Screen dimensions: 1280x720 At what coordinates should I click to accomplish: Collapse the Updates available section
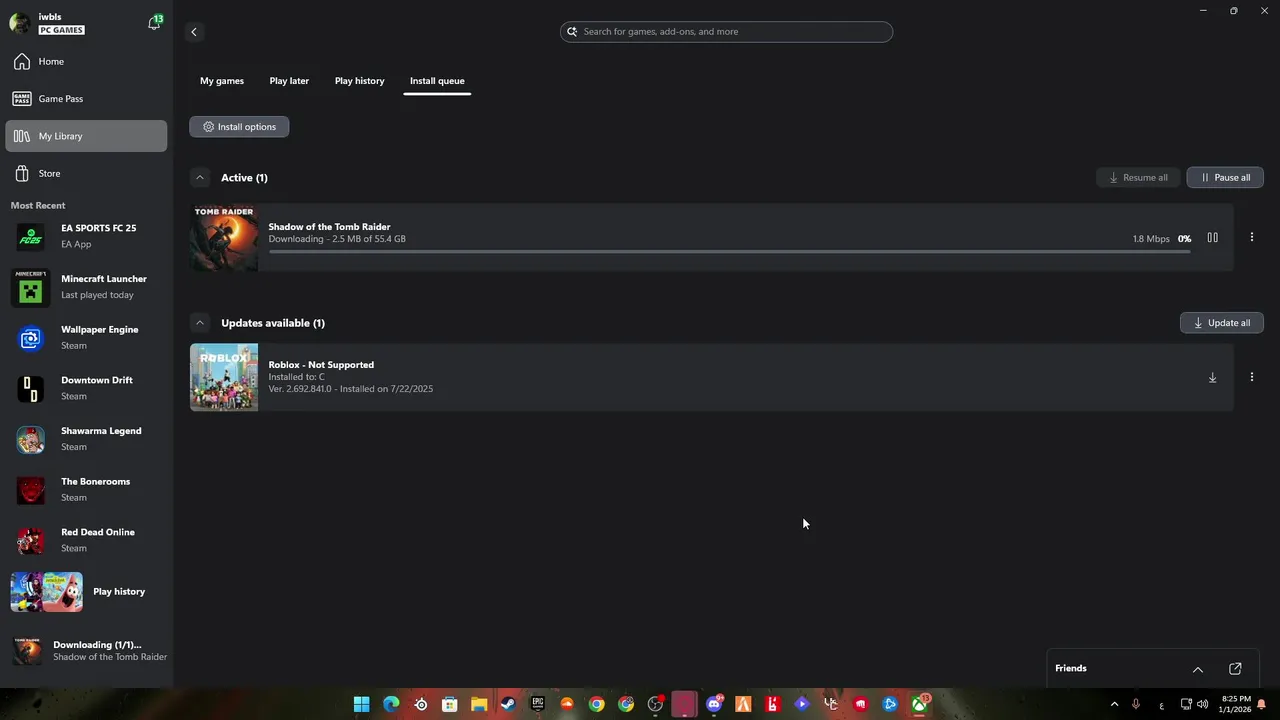(200, 323)
